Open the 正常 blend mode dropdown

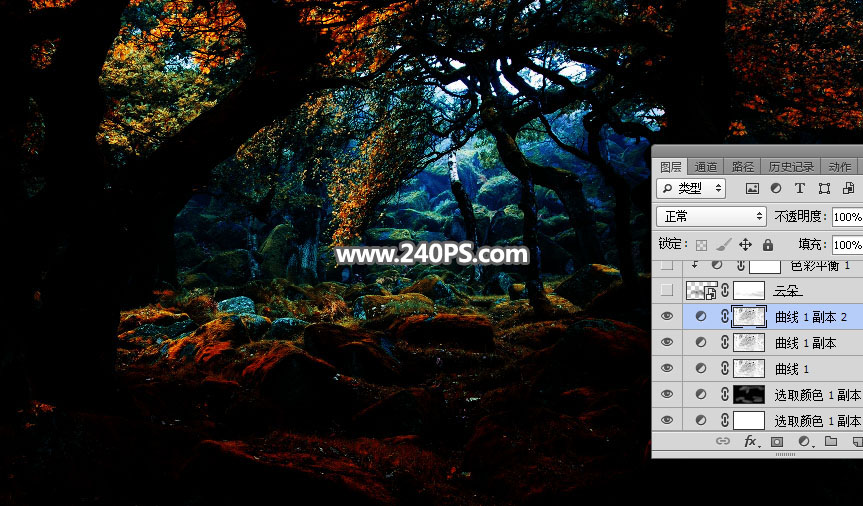click(x=711, y=216)
